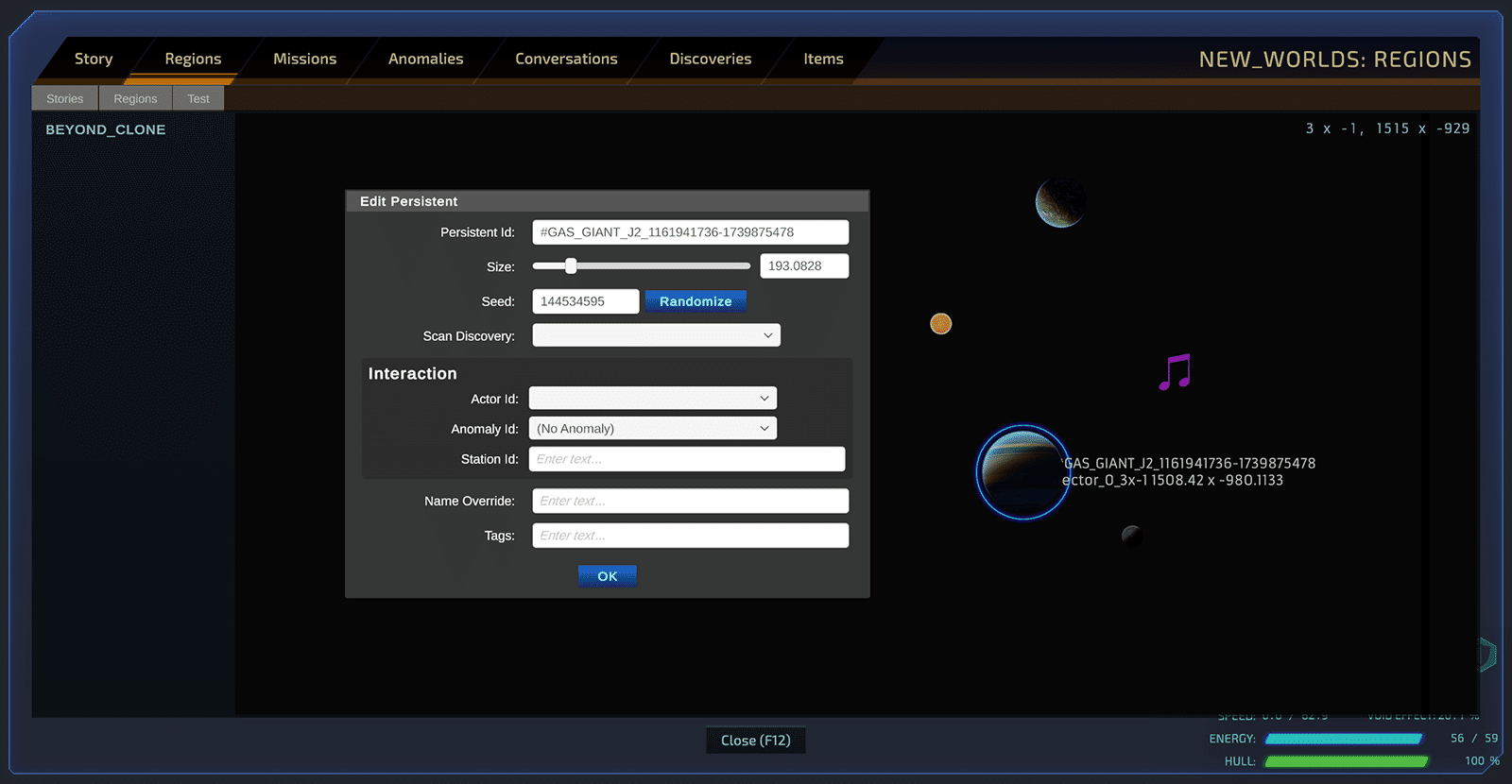Click the Seed number field
This screenshot has height=784, width=1512.
click(586, 301)
